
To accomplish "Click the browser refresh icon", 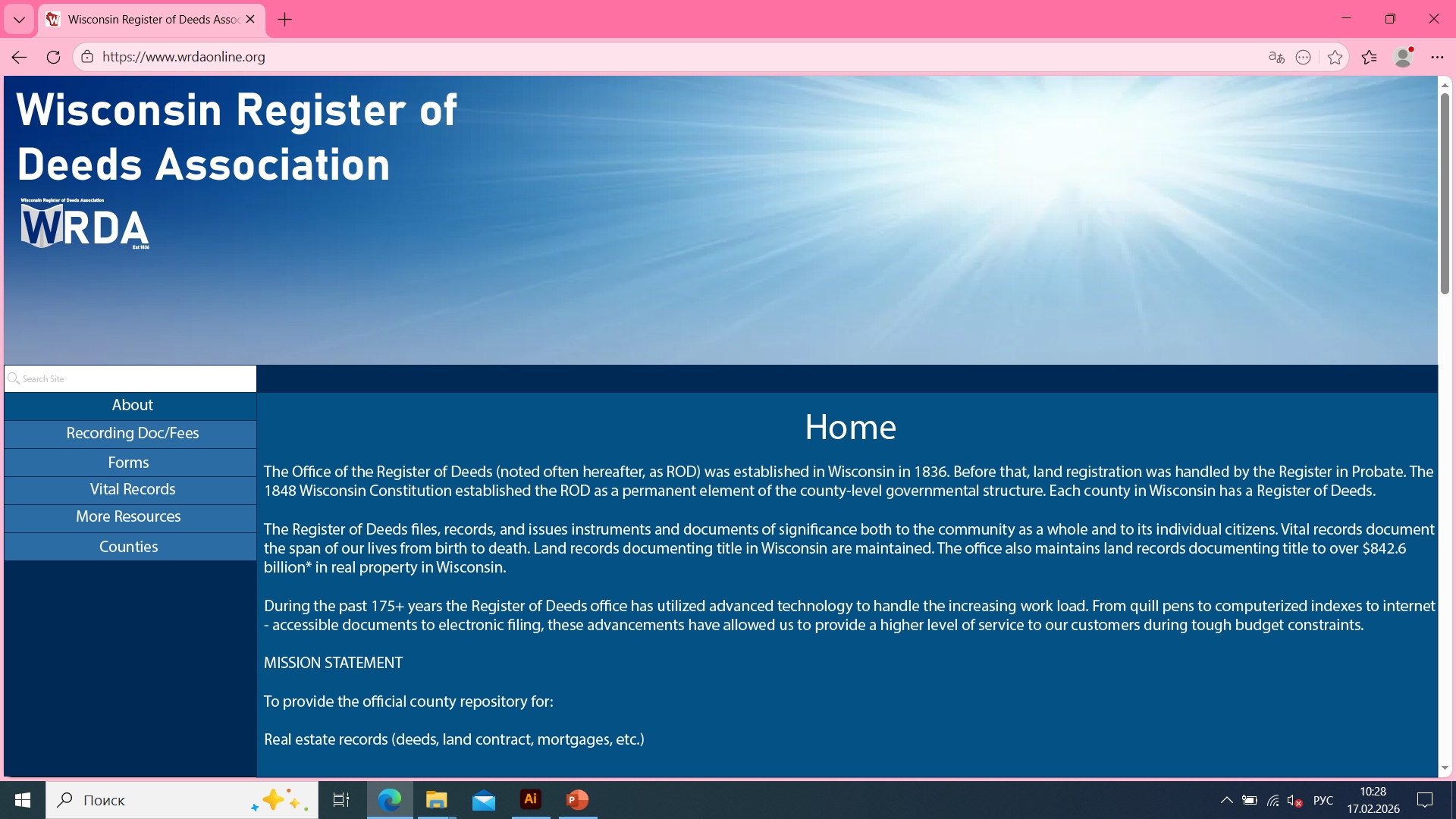I will (53, 57).
